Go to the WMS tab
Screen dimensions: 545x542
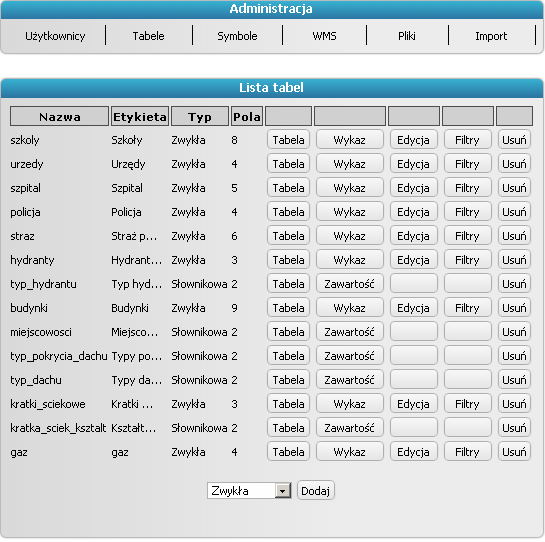coord(324,36)
